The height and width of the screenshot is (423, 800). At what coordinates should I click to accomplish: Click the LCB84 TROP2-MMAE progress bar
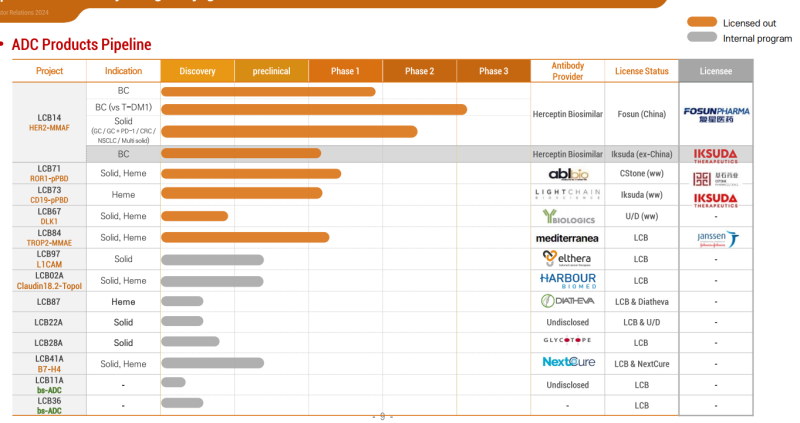pos(245,237)
